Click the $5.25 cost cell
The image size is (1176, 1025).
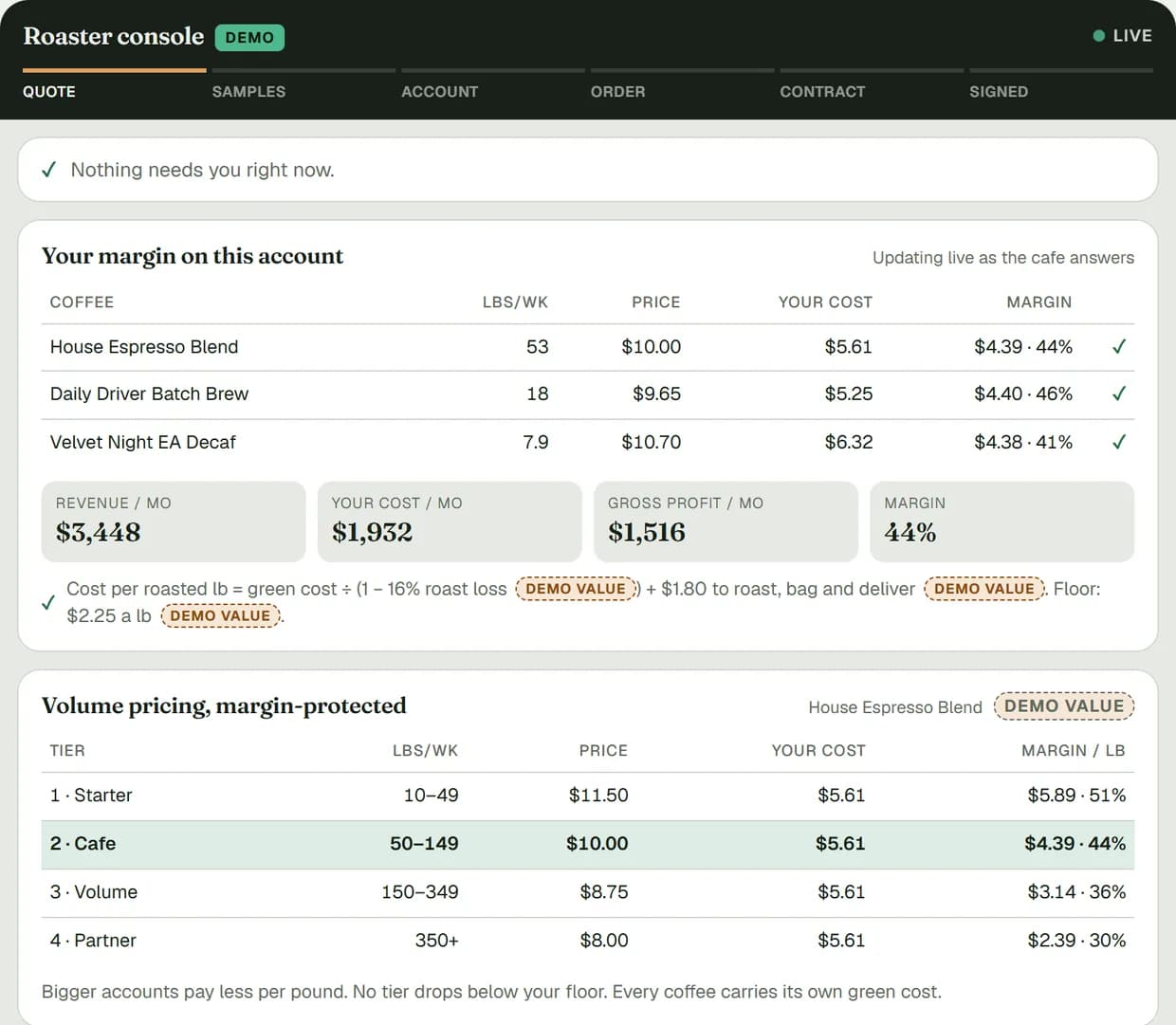click(x=848, y=394)
